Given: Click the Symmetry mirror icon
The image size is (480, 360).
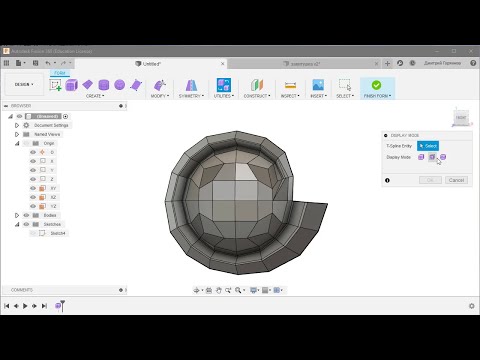Looking at the screenshot, I should coord(191,85).
